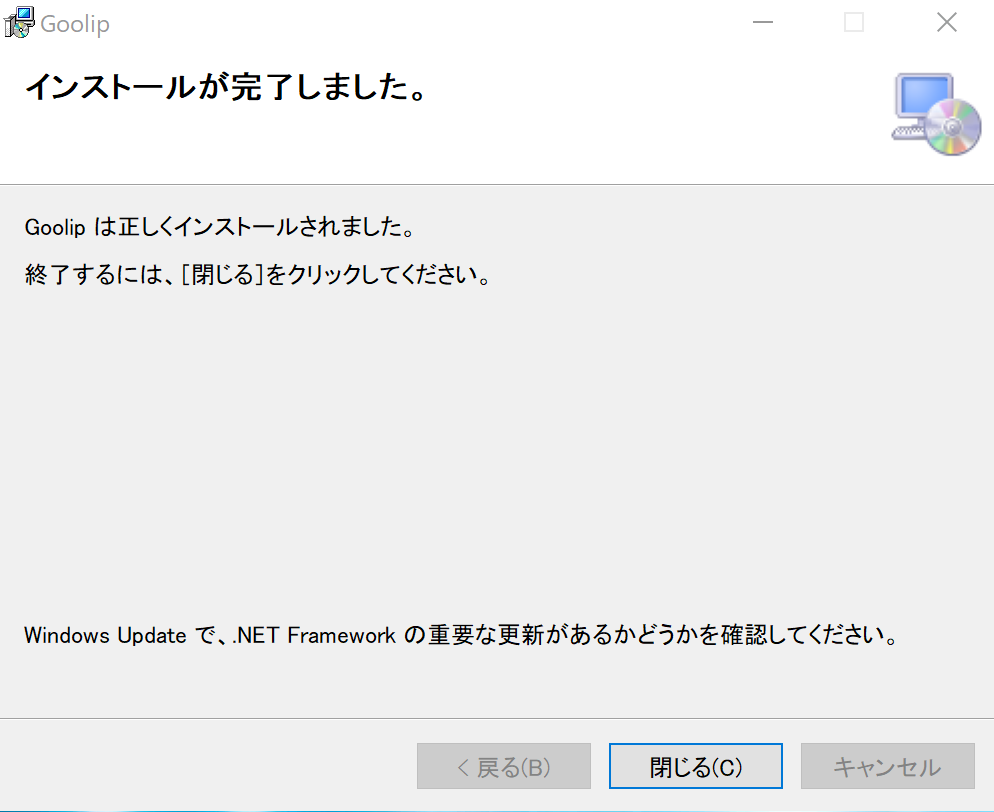Click the Goolip installer icon in title bar
This screenshot has width=994, height=812.
click(x=18, y=23)
